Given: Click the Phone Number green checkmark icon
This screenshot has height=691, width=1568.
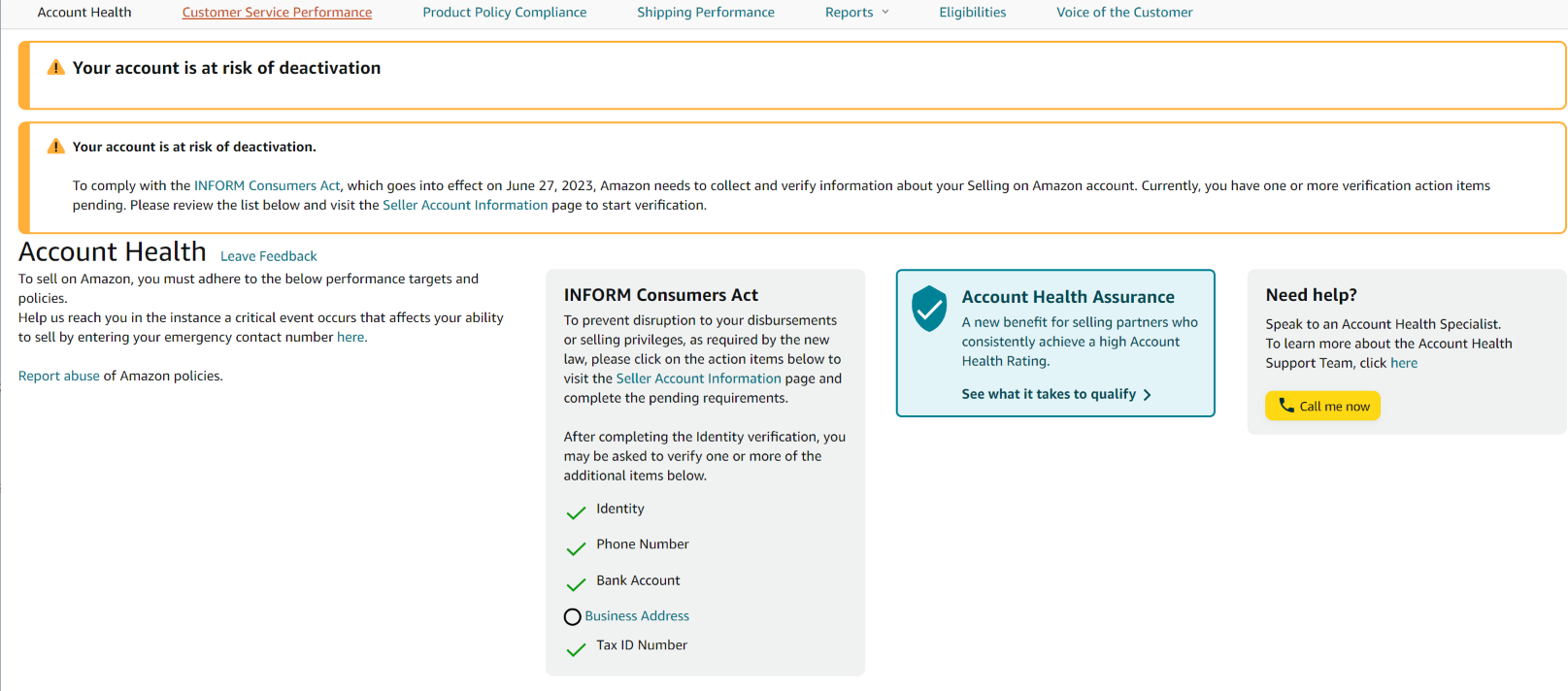Looking at the screenshot, I should point(576,547).
